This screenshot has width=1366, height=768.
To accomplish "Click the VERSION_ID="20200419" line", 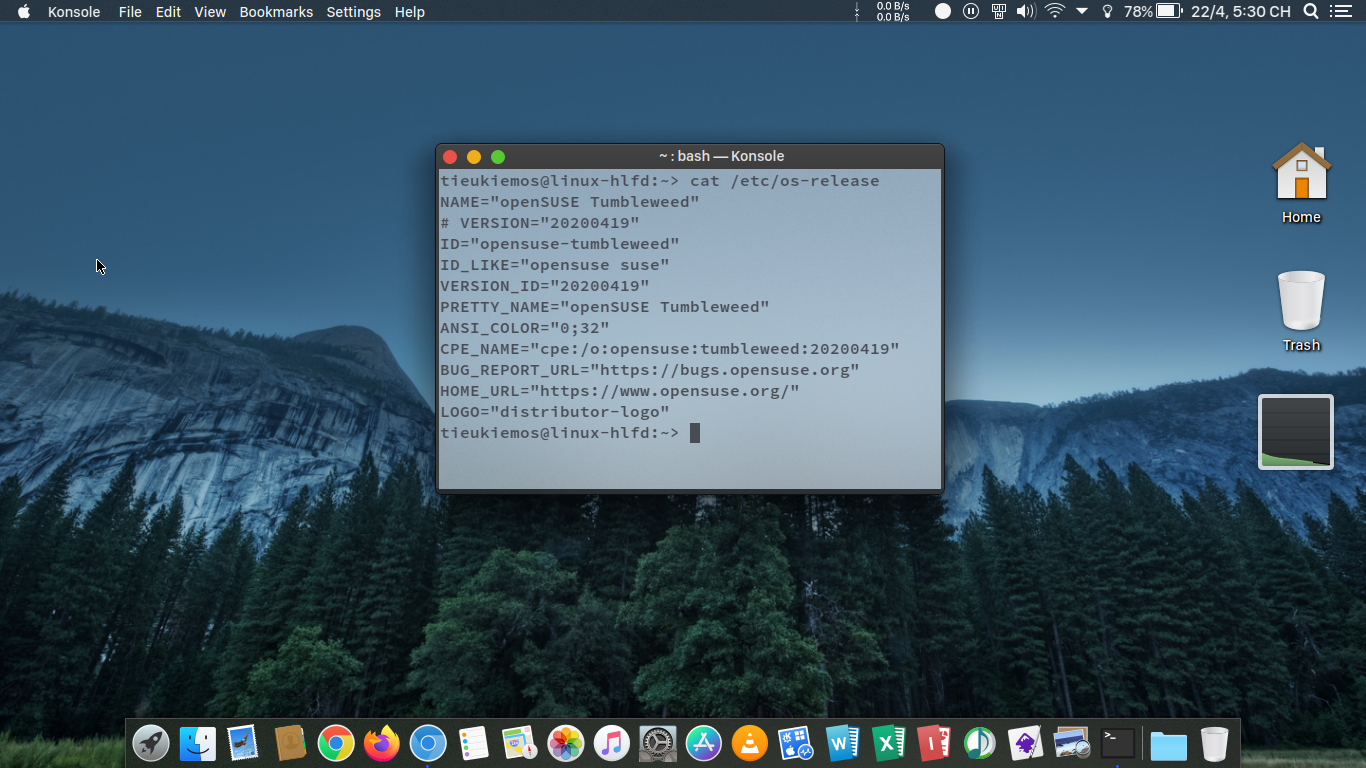I will tap(545, 286).
